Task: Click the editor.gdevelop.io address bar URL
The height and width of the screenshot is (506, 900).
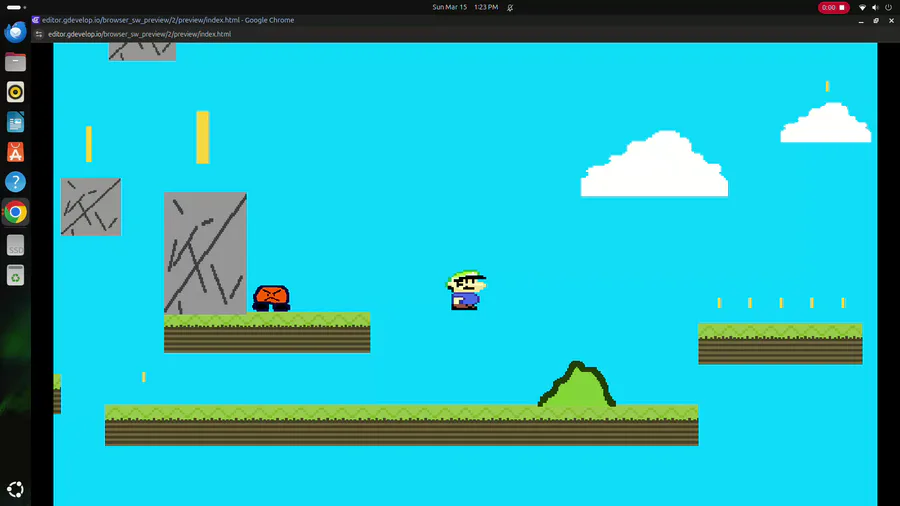Action: 139,34
